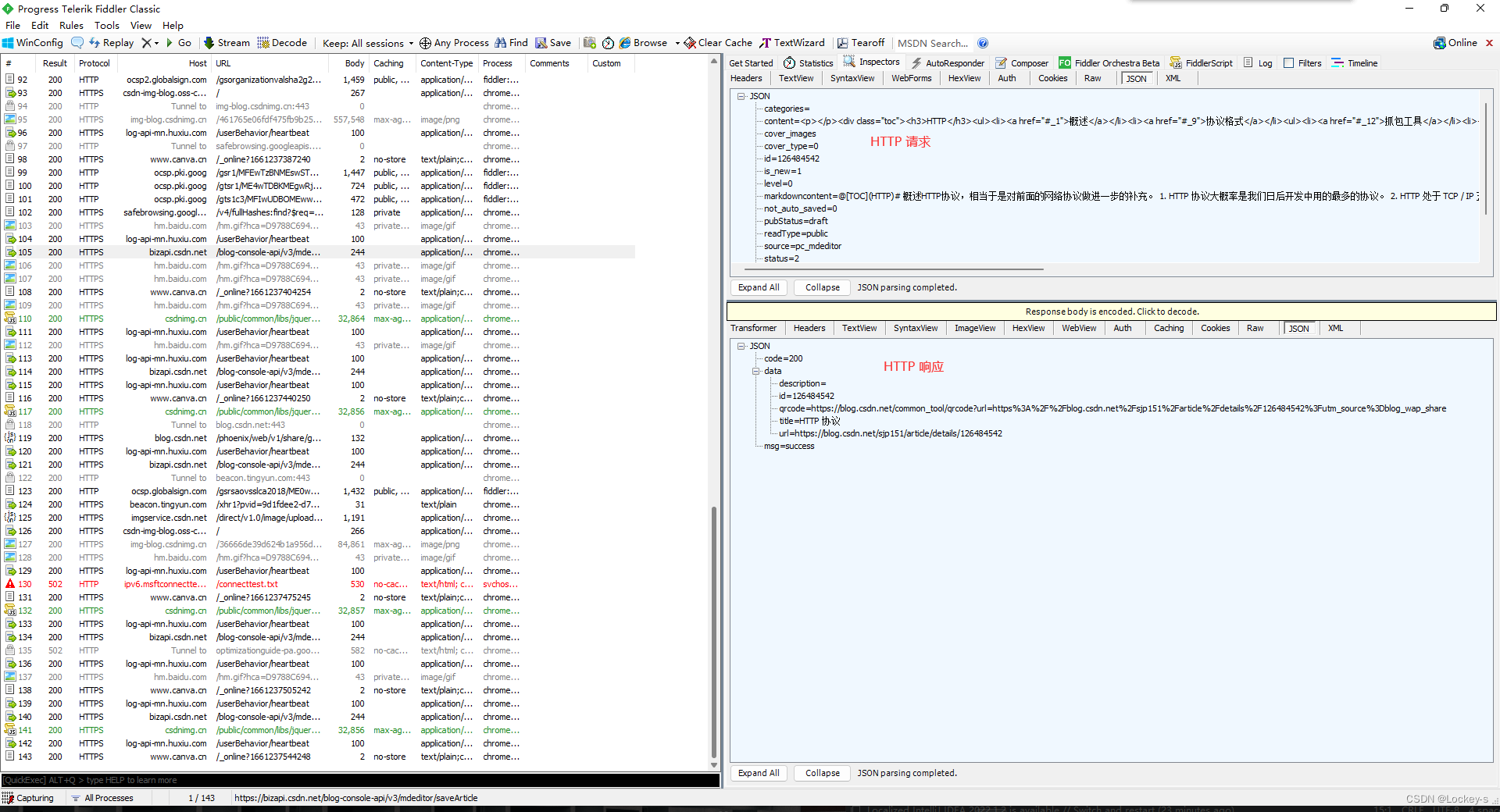Click the screenshot camera toolbar icon
1500x812 pixels.
pyautogui.click(x=590, y=43)
